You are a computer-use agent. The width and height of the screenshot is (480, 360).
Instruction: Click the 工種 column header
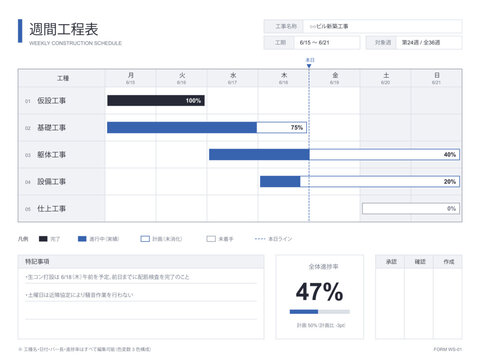click(x=62, y=78)
